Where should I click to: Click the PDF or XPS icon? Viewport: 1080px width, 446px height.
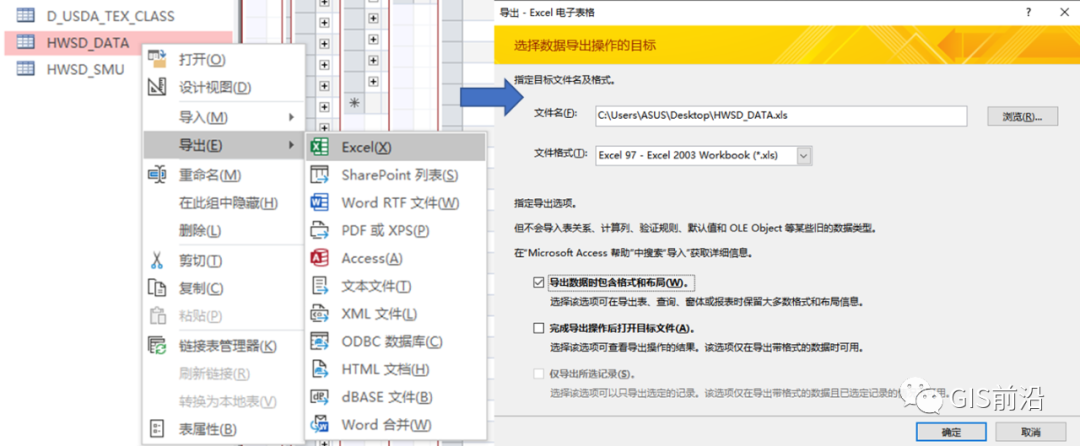pyautogui.click(x=320, y=230)
